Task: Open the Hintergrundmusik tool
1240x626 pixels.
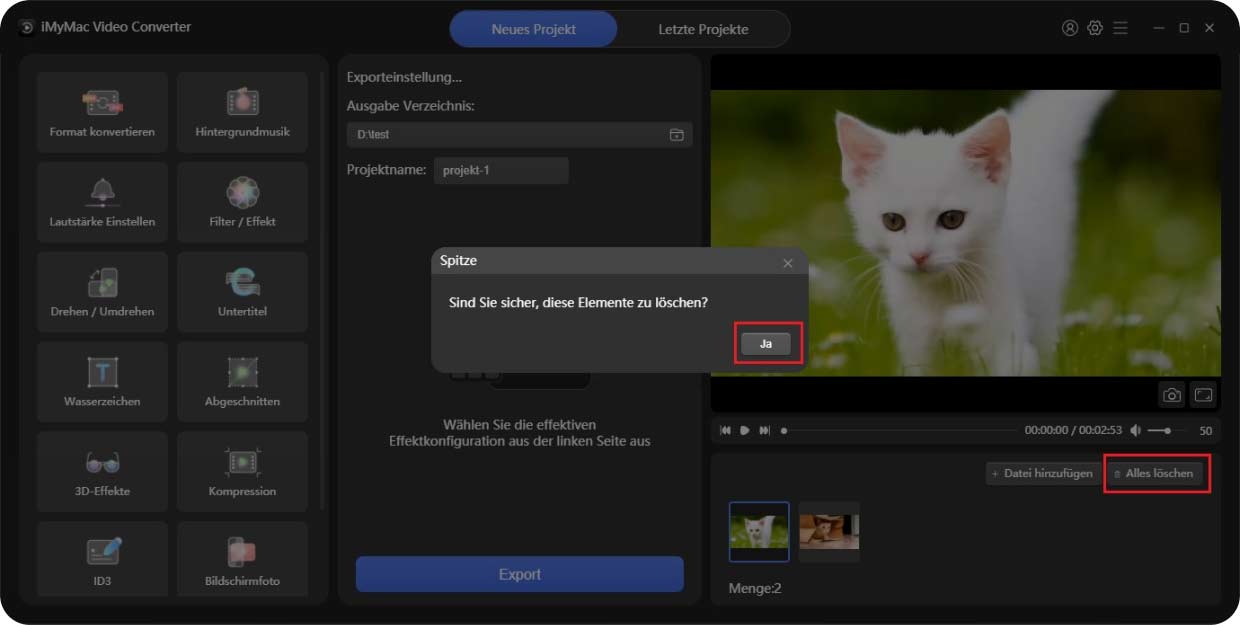Action: [x=242, y=112]
